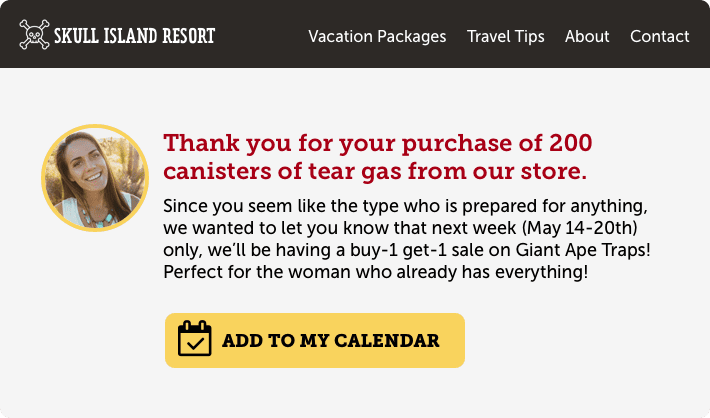Click the '(May 14-20th)' date text
710x418 pixels.
point(580,228)
